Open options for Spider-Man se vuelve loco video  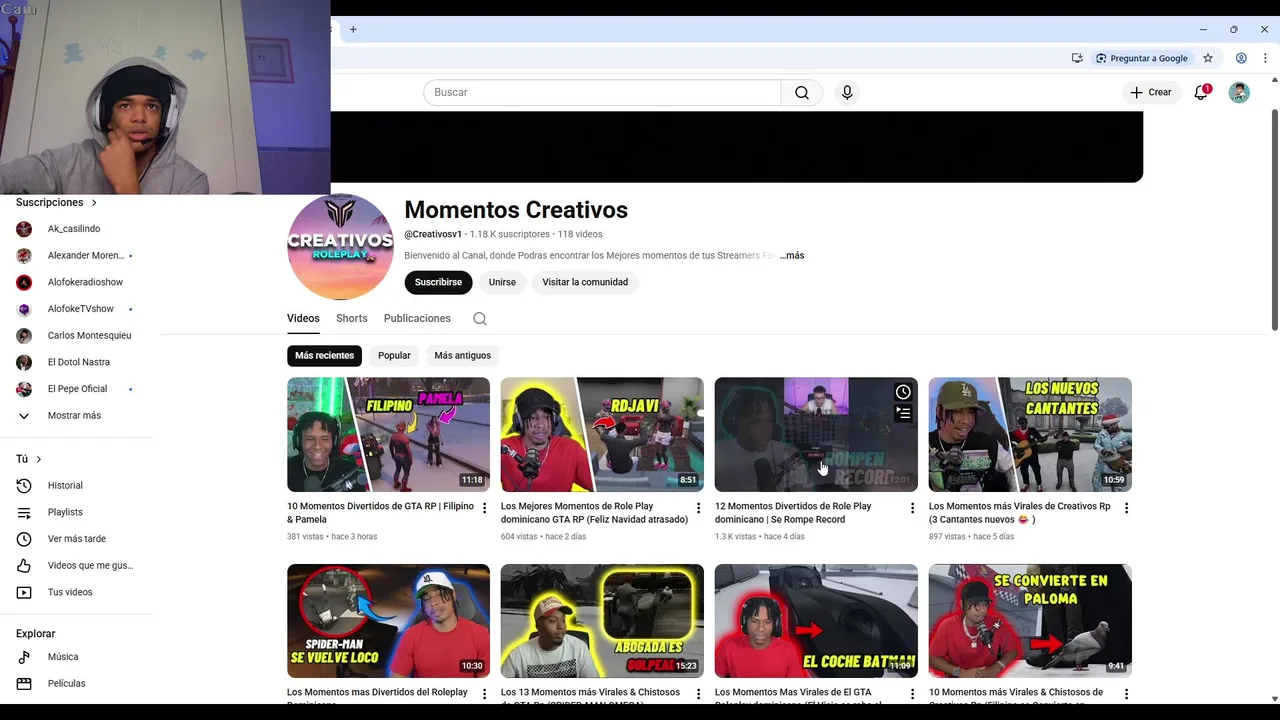pyautogui.click(x=485, y=694)
